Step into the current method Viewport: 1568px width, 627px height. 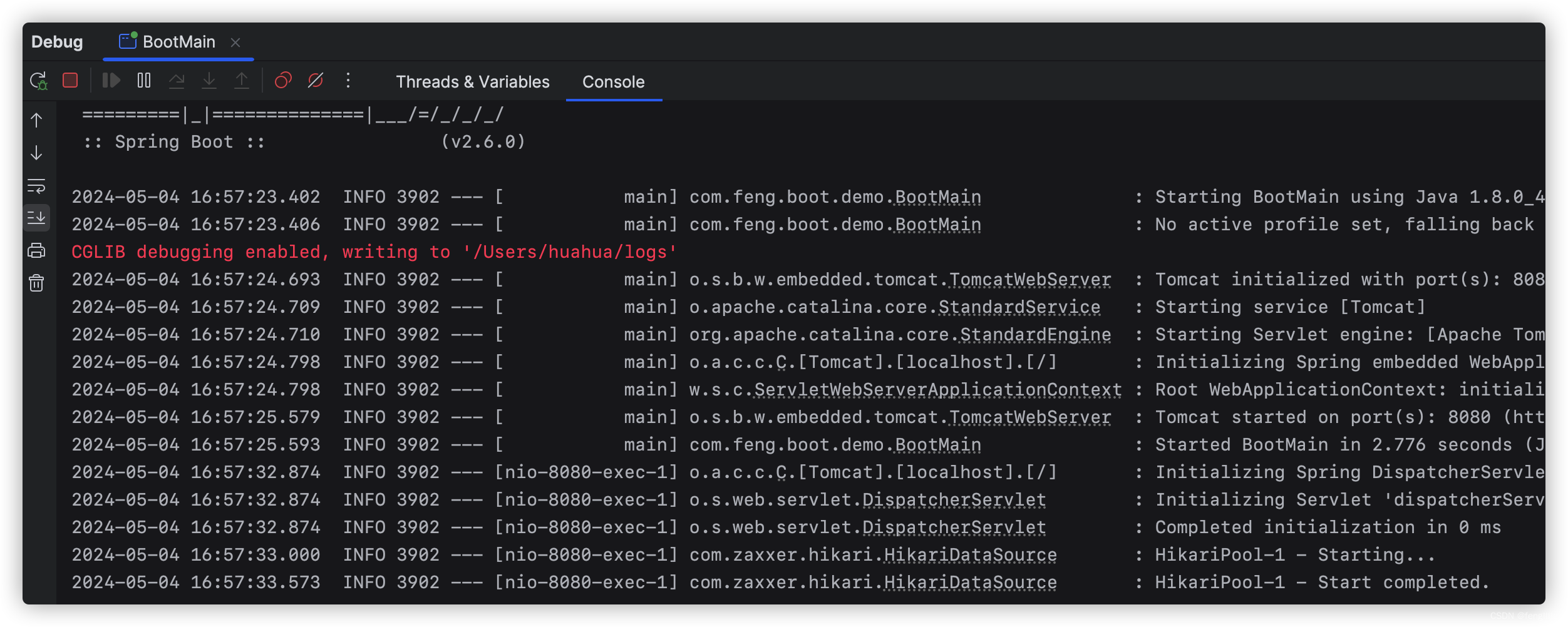click(x=209, y=80)
